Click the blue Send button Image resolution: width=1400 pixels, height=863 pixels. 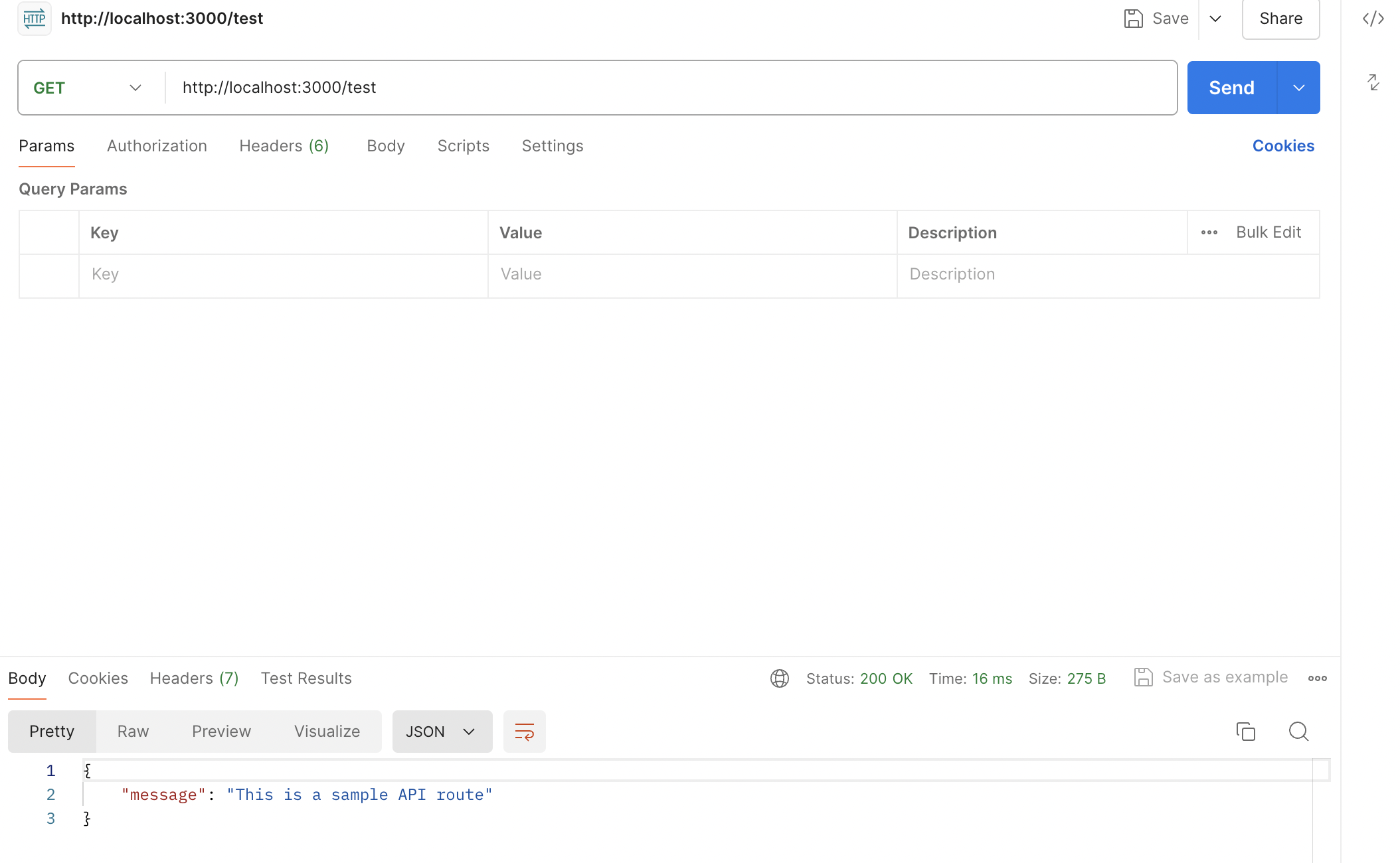click(1231, 88)
